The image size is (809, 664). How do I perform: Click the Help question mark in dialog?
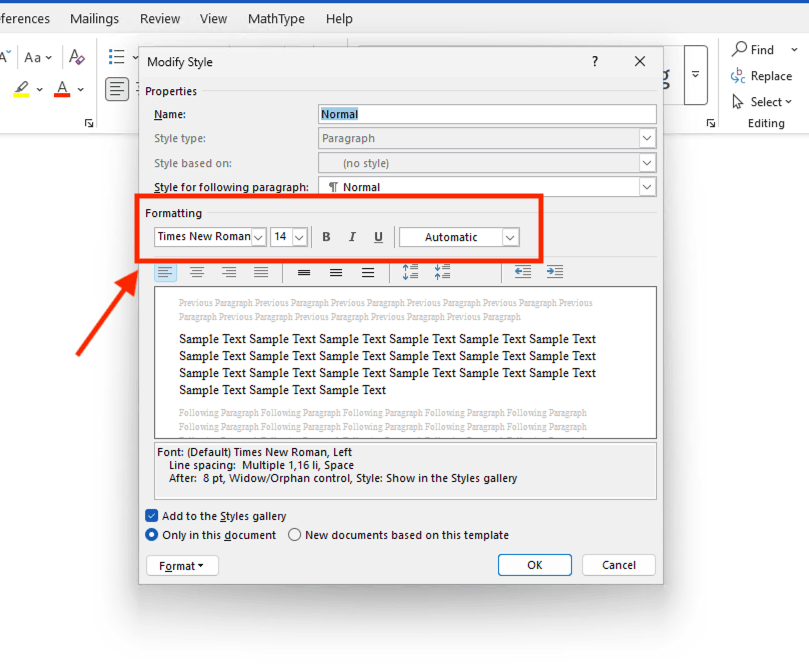coord(595,61)
